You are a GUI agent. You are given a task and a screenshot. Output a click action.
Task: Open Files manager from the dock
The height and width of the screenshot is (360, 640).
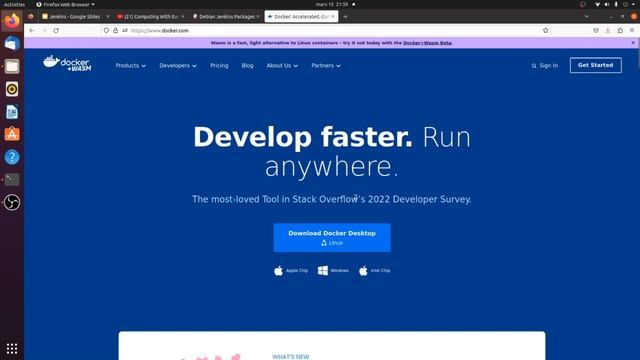12,66
